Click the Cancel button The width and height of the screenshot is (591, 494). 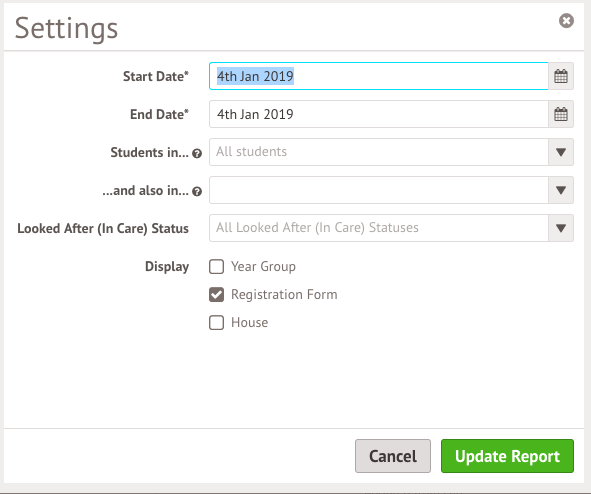tap(393, 456)
